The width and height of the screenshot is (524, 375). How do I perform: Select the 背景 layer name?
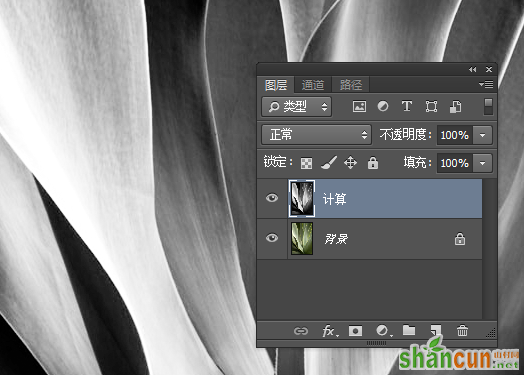coord(336,239)
